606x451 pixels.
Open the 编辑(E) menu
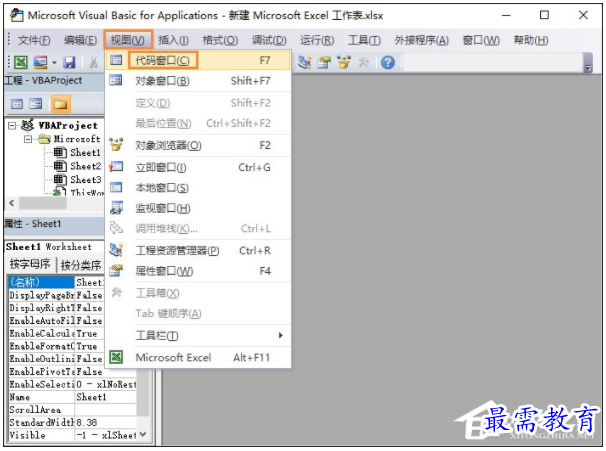[80, 40]
